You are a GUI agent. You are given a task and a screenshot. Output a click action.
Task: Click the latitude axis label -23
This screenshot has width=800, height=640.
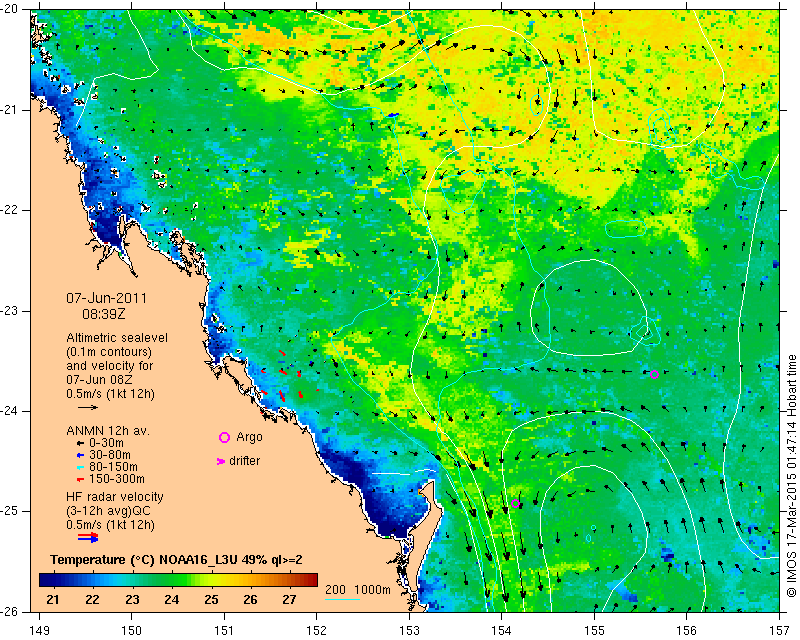tap(9, 311)
